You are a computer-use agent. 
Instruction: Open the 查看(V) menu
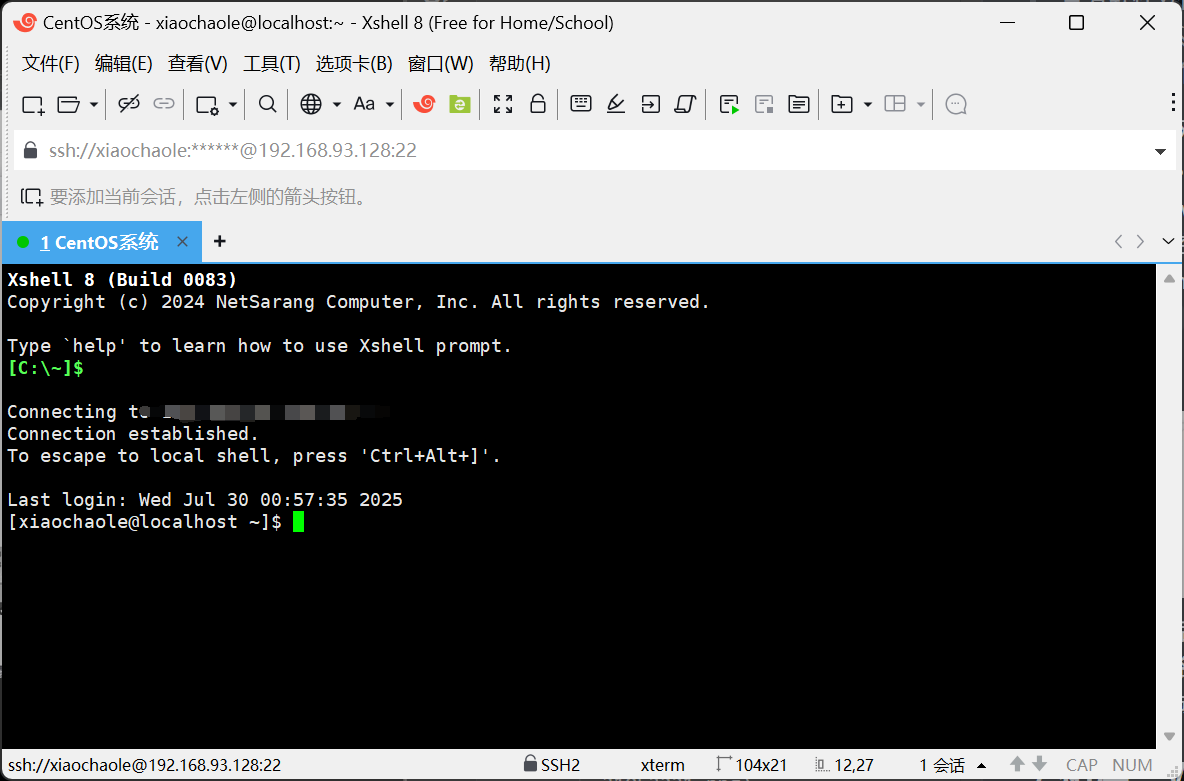click(198, 63)
